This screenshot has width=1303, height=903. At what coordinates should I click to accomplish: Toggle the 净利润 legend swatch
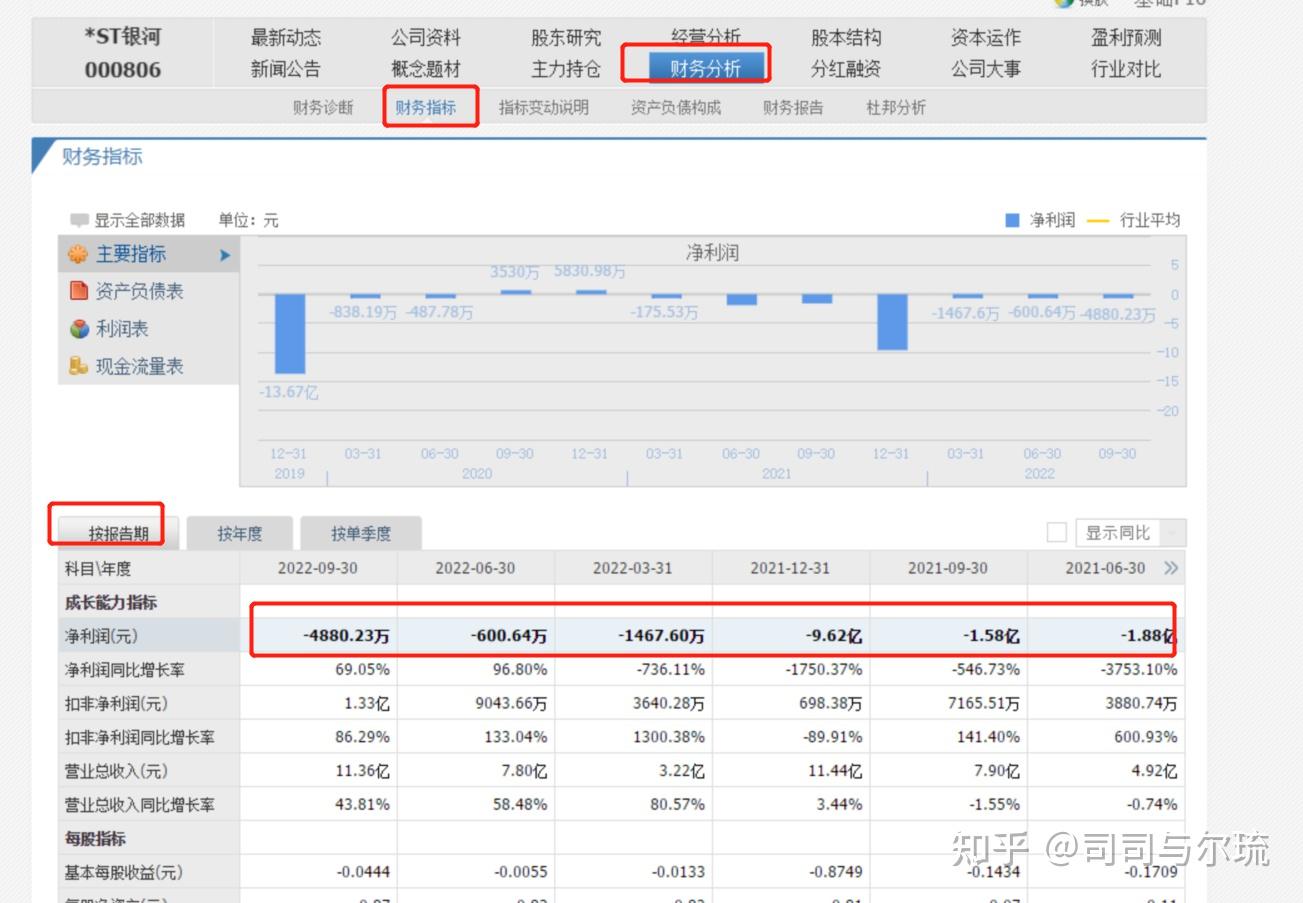click(x=1012, y=220)
